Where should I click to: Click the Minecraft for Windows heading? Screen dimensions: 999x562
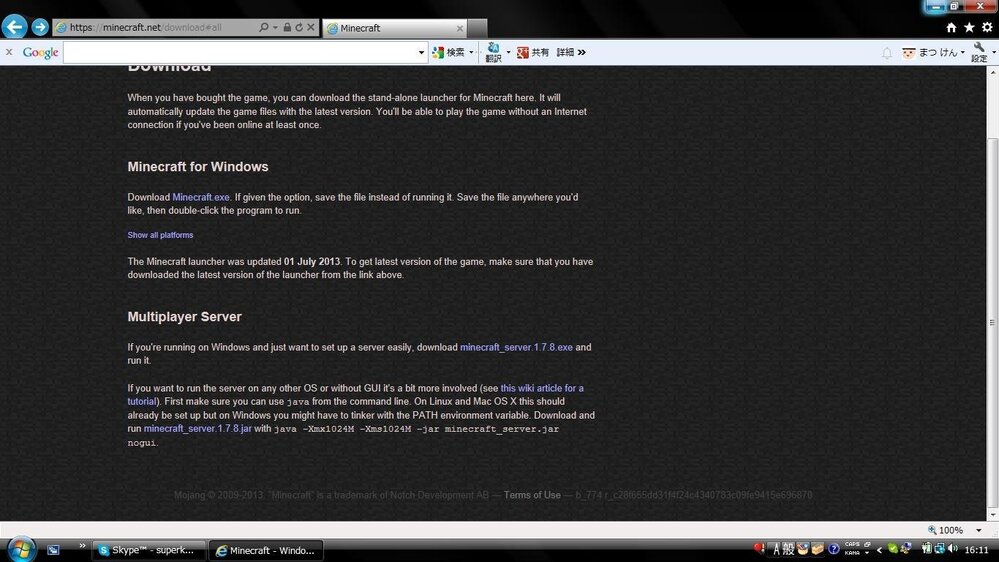click(198, 167)
